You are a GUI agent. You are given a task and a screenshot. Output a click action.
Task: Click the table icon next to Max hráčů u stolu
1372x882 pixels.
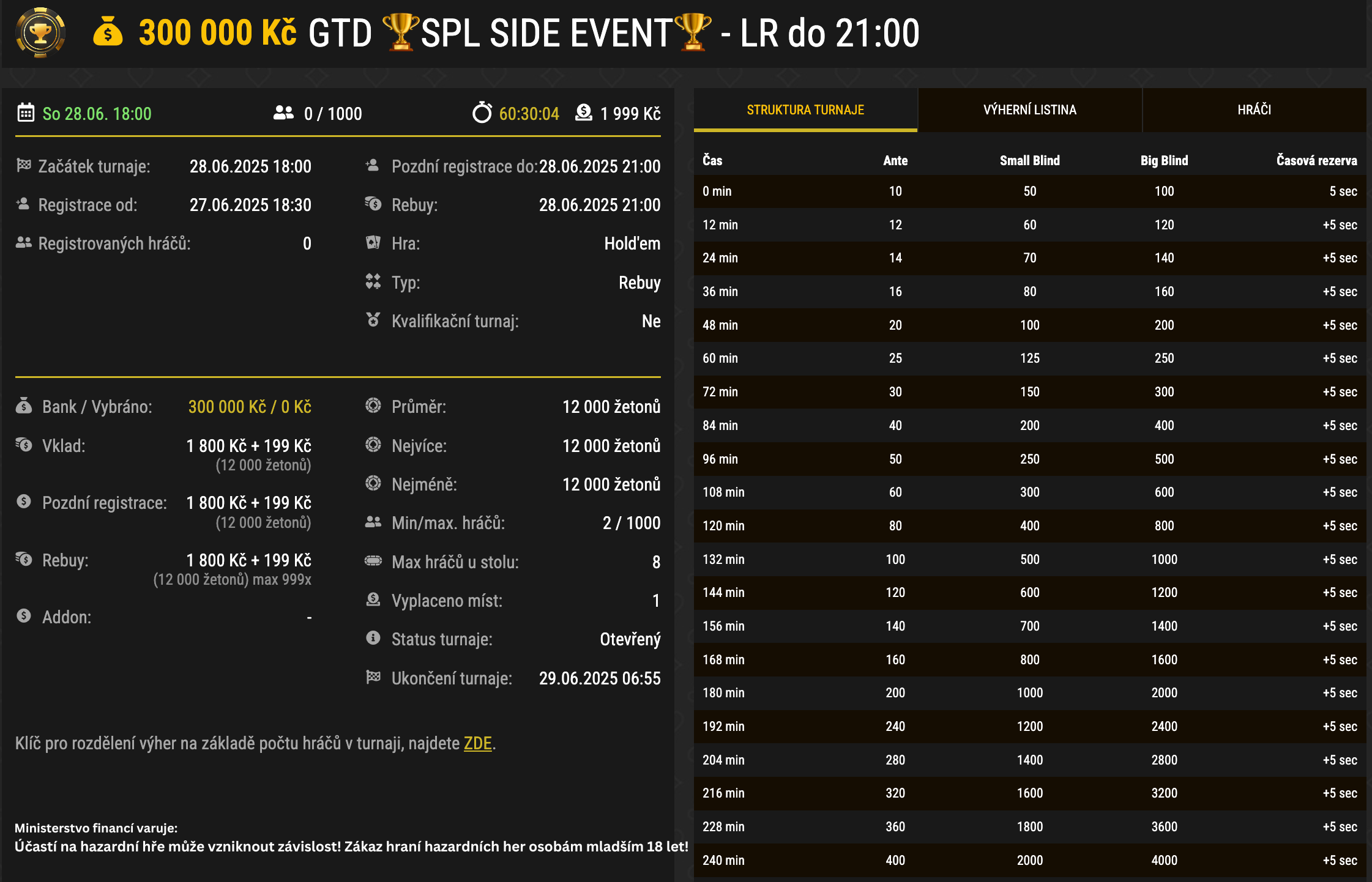(373, 561)
